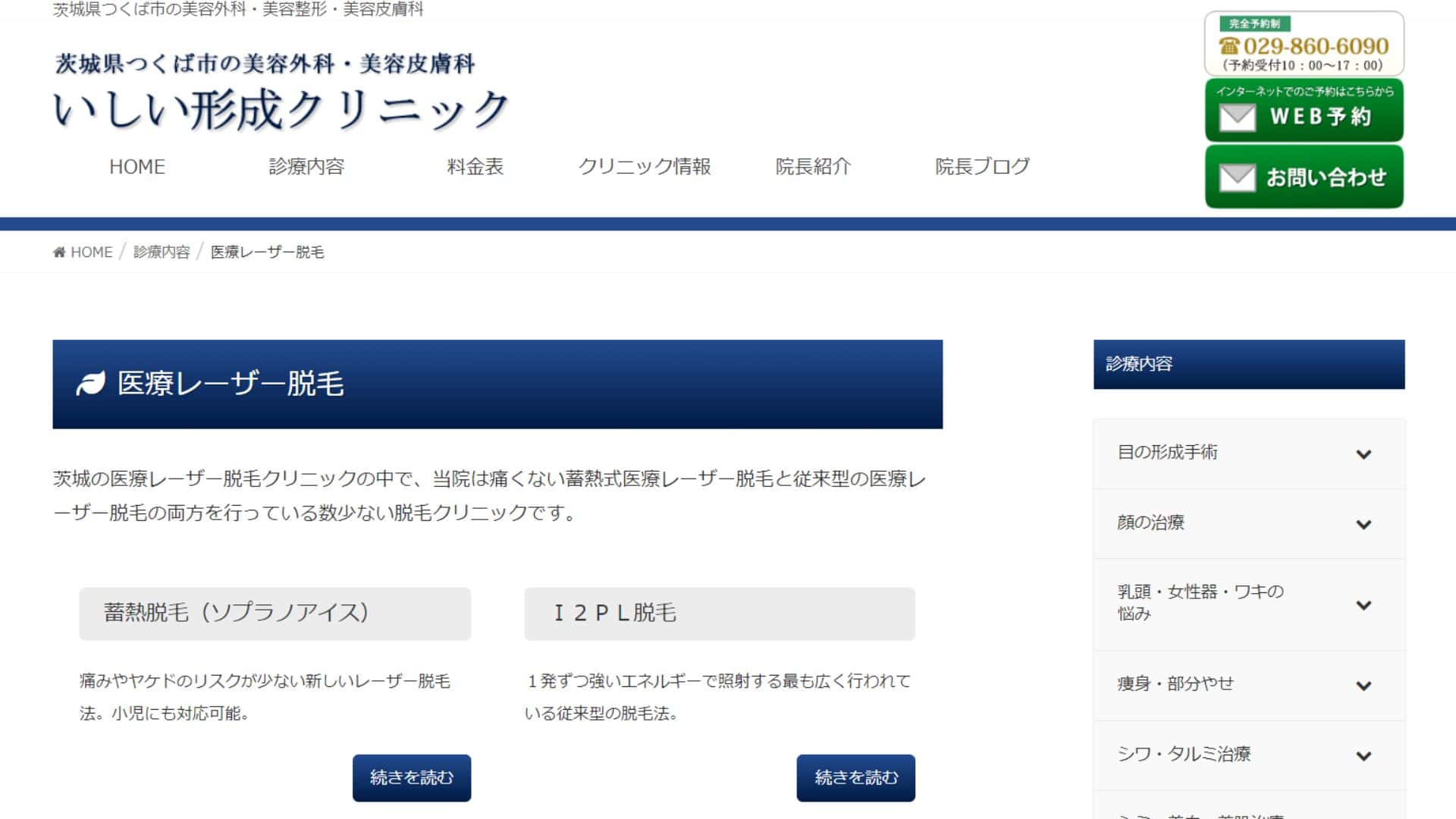Click the I2PL脱毛 card heading
1456x819 pixels.
point(720,613)
